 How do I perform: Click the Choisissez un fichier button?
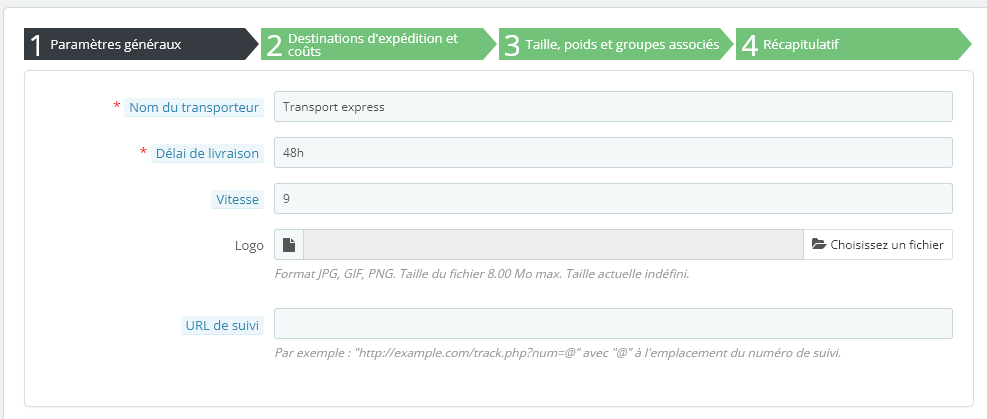coord(877,245)
